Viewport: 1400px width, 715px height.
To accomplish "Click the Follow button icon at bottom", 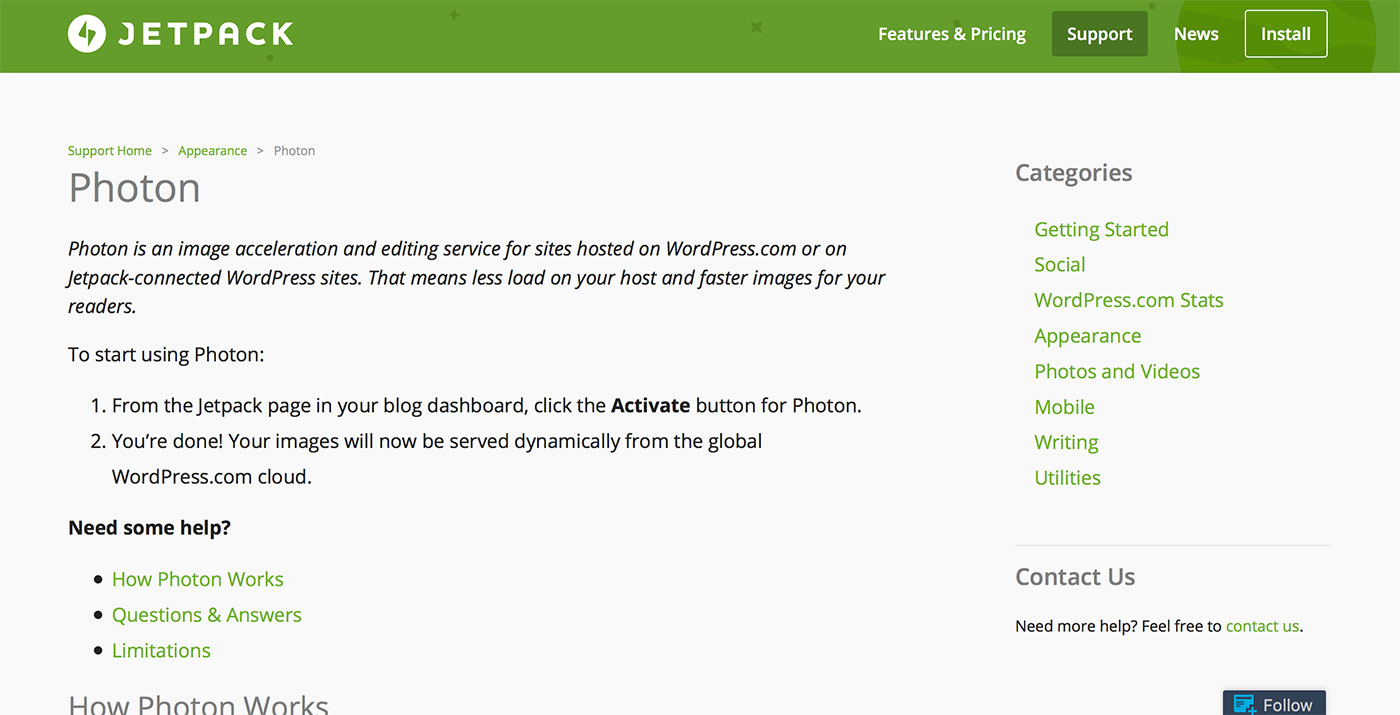I will tap(1244, 705).
